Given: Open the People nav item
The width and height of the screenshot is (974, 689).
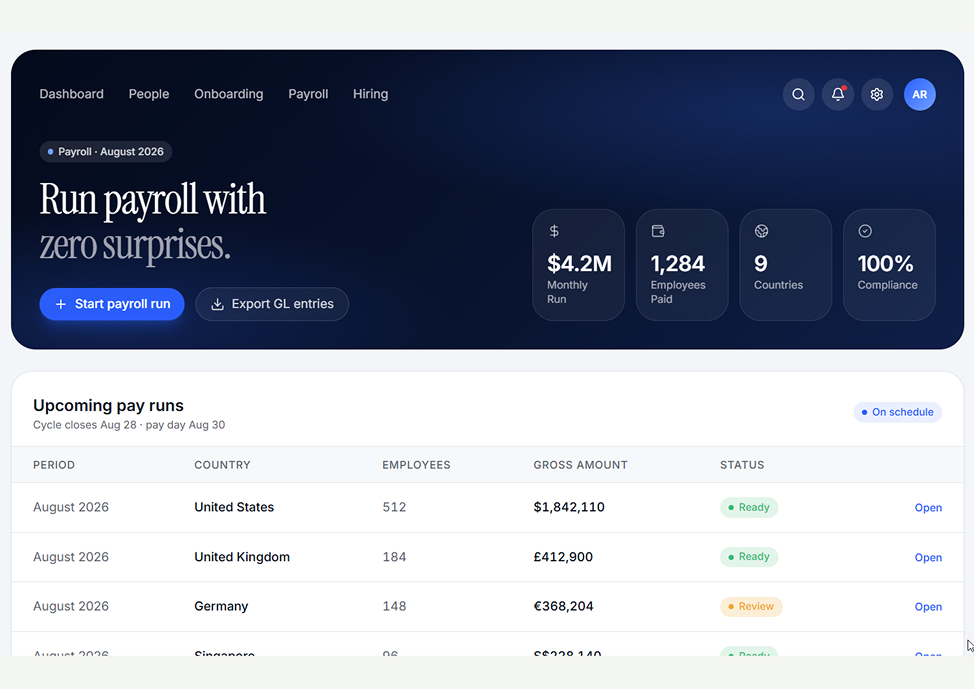Looking at the screenshot, I should coord(149,94).
